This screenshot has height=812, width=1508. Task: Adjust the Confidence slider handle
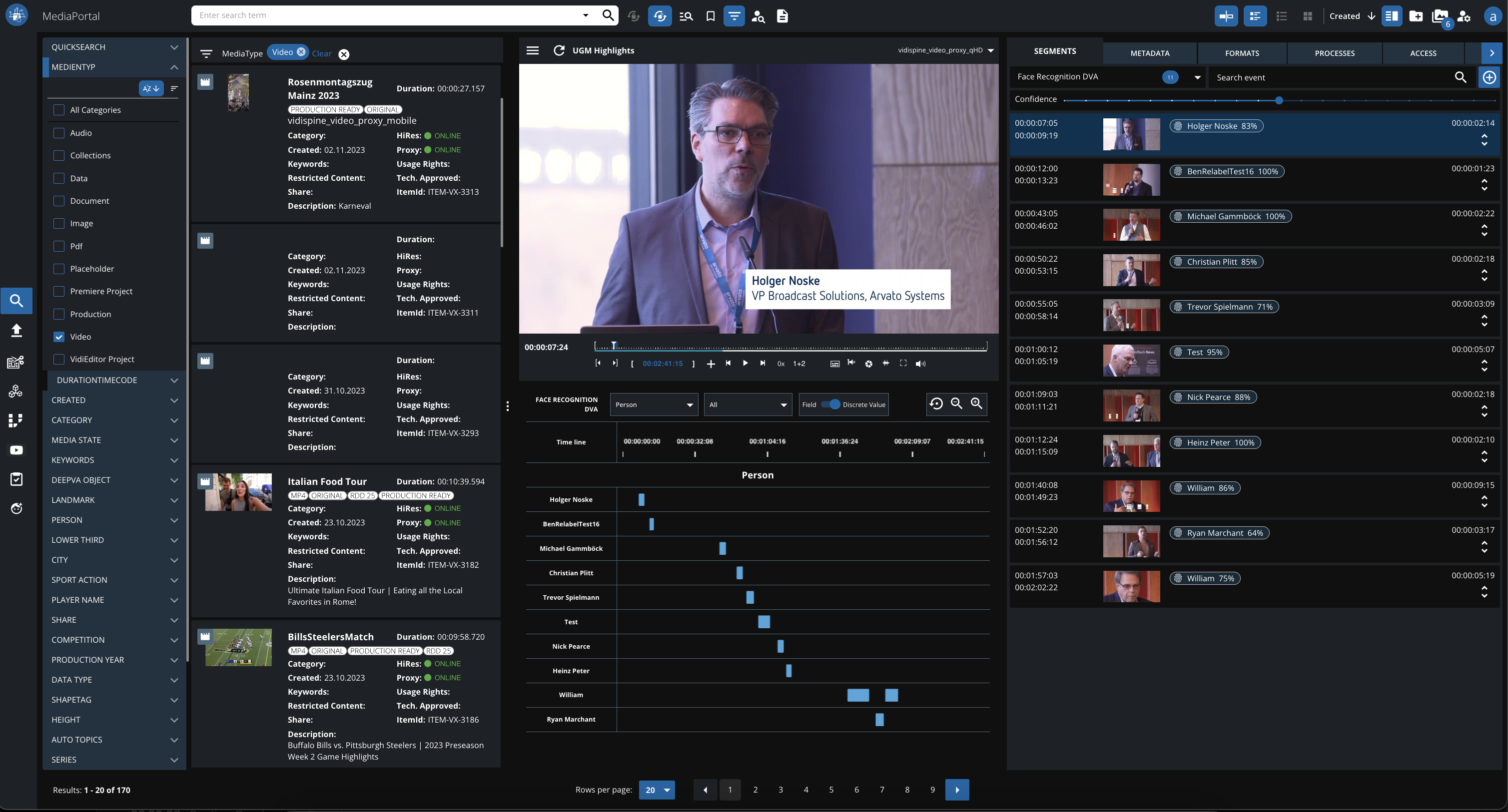pyautogui.click(x=1279, y=100)
